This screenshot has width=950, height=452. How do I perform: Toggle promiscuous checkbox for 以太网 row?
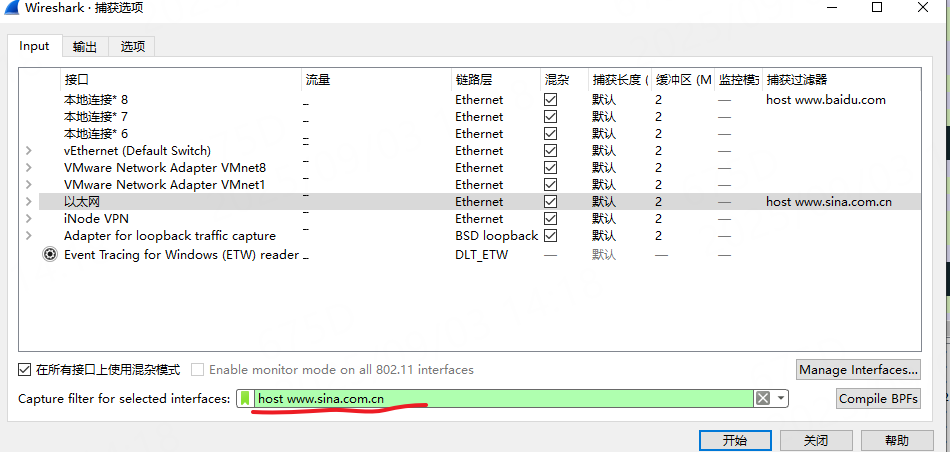pos(551,201)
